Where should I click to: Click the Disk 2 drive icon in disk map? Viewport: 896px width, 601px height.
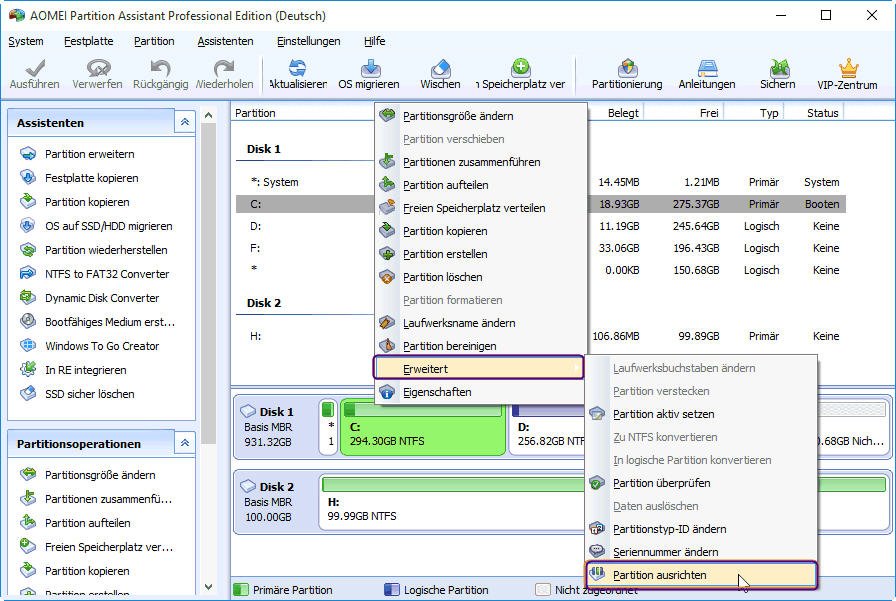click(x=248, y=486)
